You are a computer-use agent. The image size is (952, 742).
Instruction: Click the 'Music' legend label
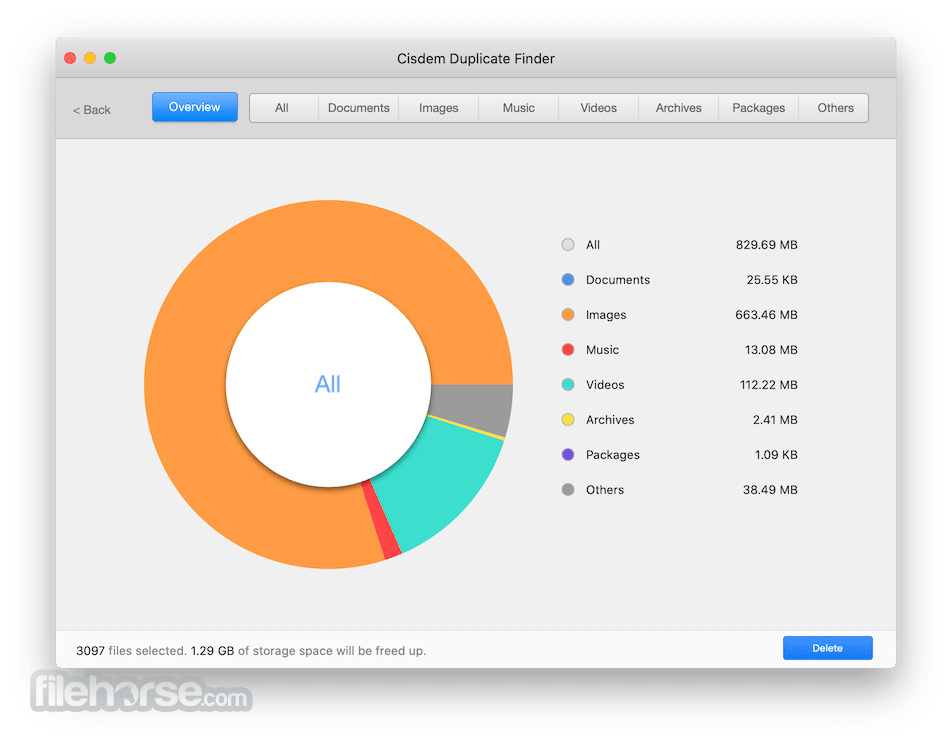click(602, 350)
